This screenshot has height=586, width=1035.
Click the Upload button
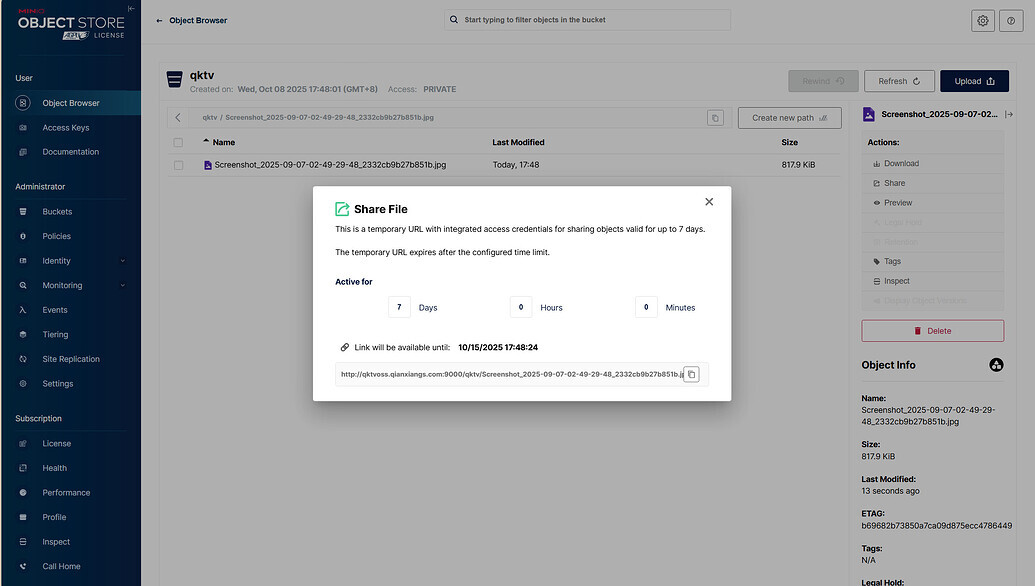974,81
